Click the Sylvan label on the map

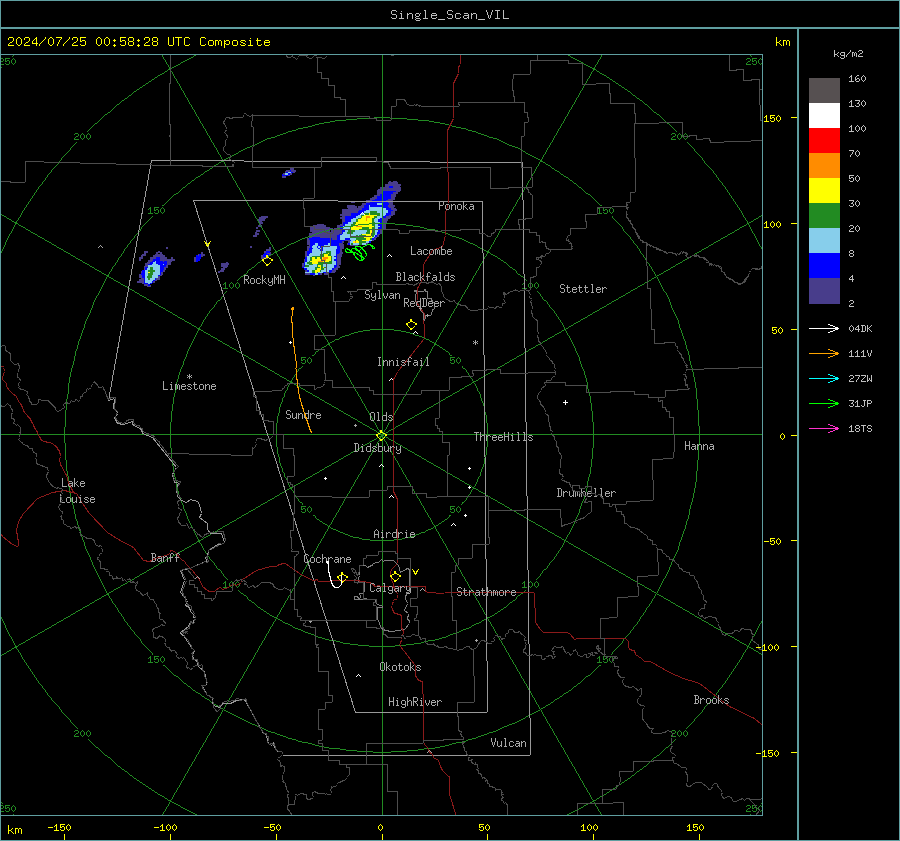click(x=382, y=295)
